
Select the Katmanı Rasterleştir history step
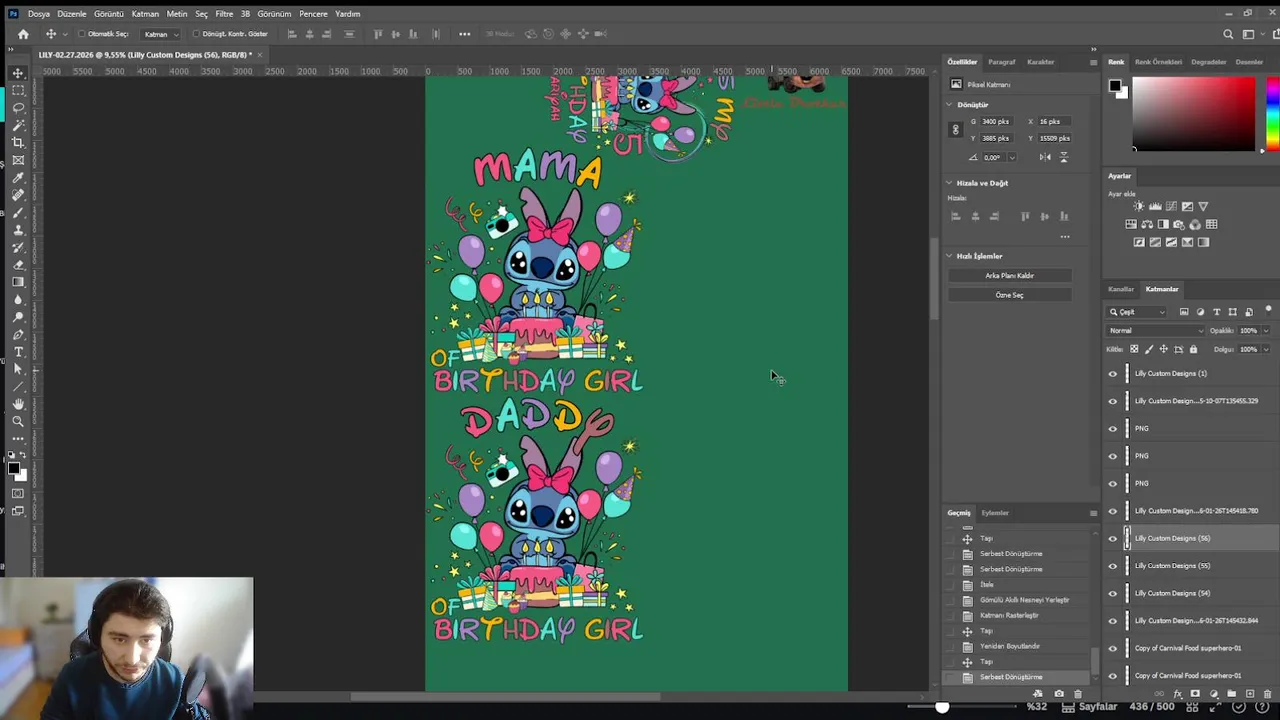pos(1009,615)
